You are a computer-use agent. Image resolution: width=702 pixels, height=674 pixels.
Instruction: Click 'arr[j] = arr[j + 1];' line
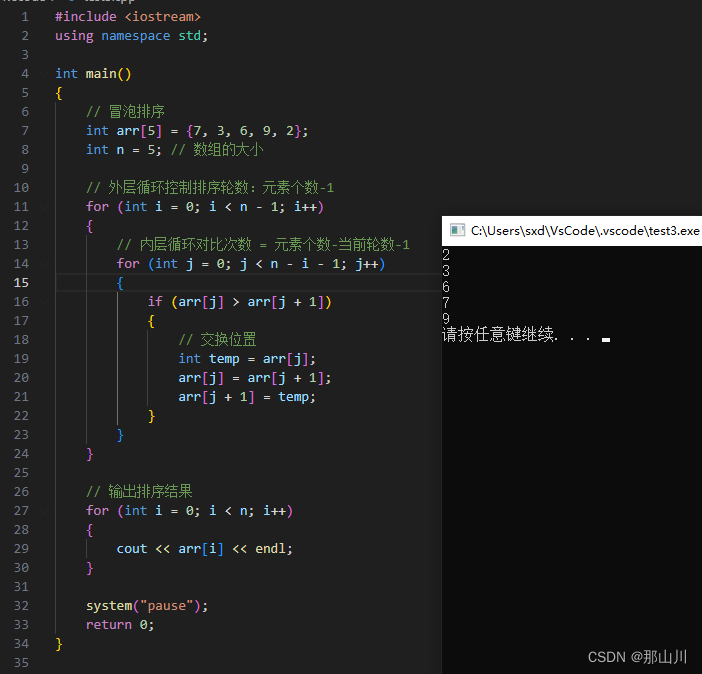255,378
